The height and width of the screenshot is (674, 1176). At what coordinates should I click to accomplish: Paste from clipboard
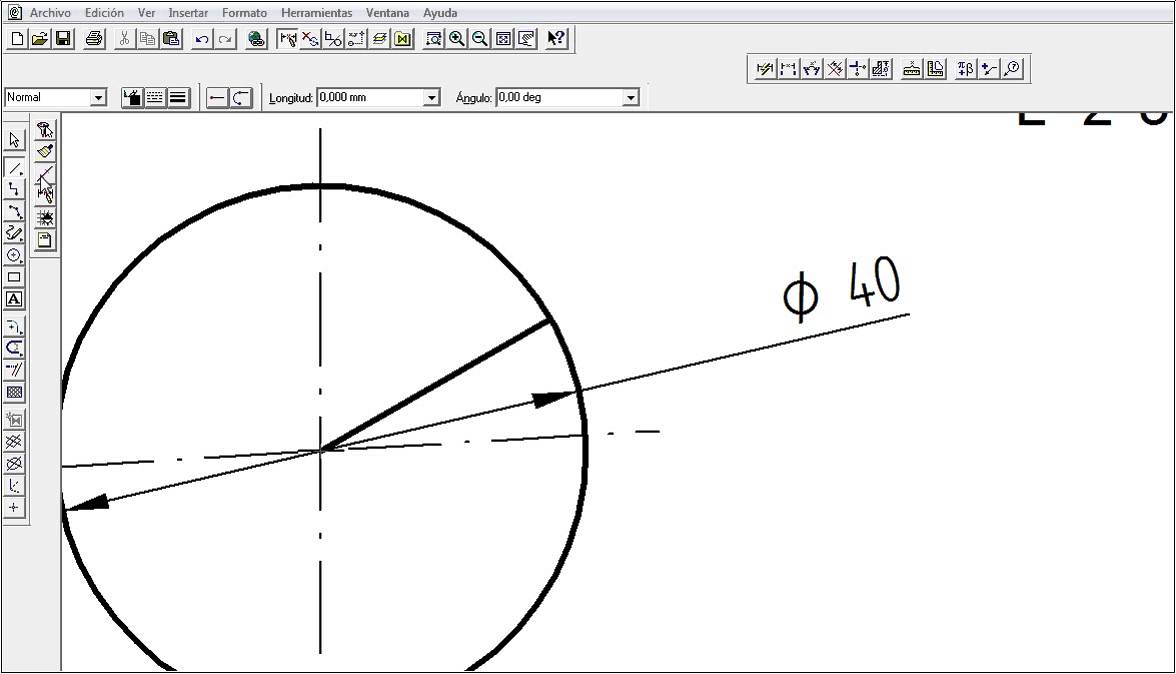[x=171, y=39]
